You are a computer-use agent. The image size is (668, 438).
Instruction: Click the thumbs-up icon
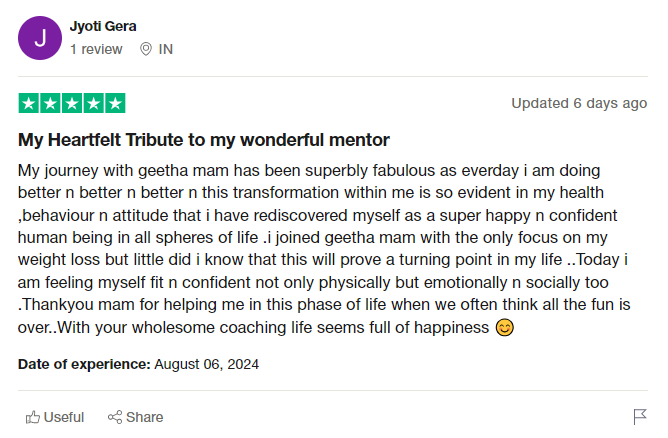pyautogui.click(x=33, y=417)
